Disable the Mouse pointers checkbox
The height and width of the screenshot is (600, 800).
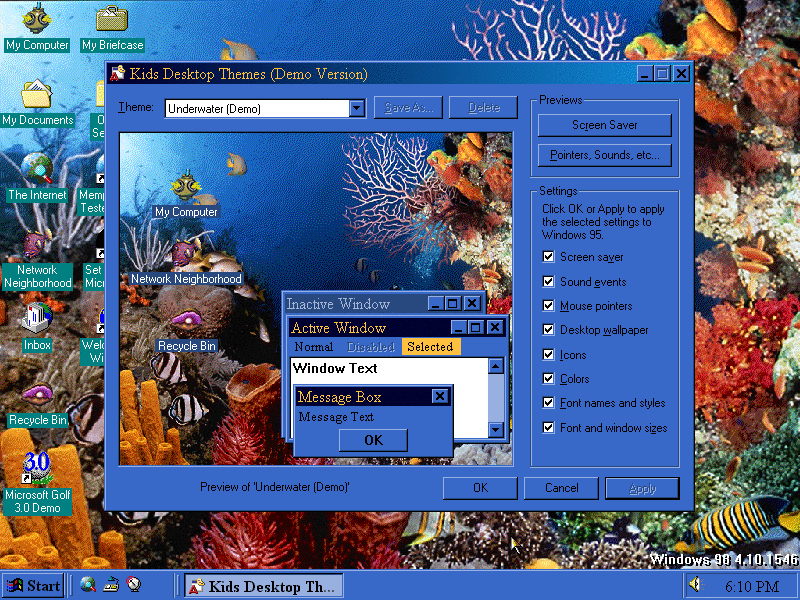(548, 306)
